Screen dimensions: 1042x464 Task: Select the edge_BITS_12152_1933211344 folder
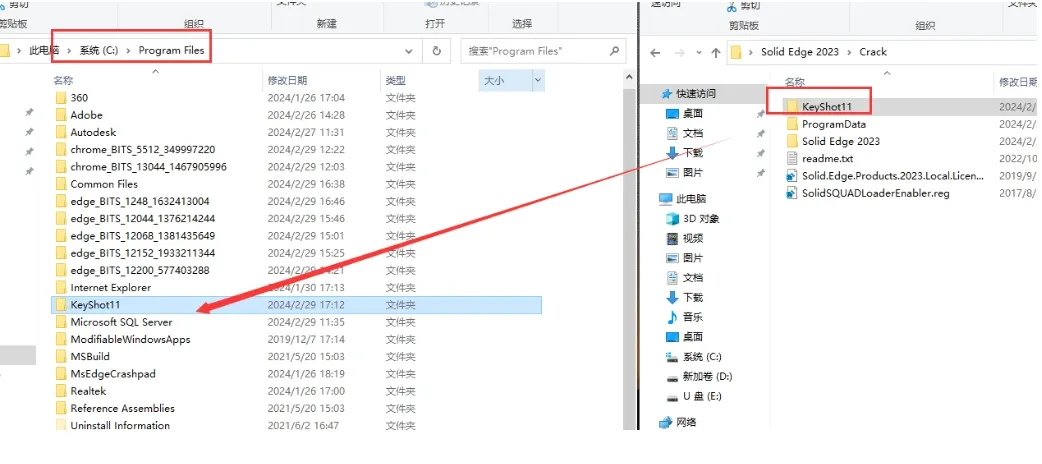pos(298,253)
